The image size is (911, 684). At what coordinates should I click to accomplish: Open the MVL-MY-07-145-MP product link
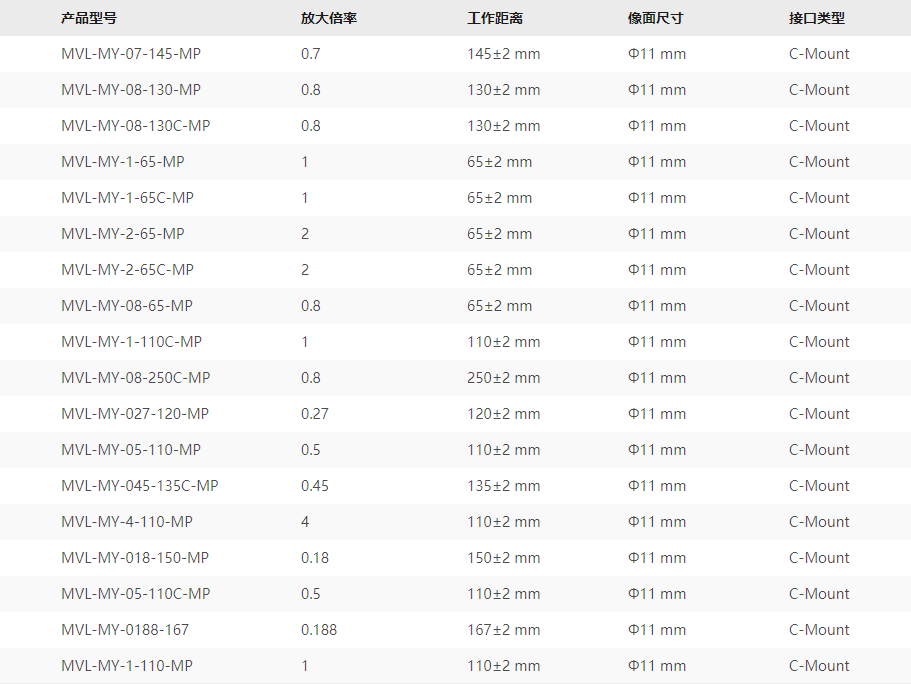[x=131, y=54]
